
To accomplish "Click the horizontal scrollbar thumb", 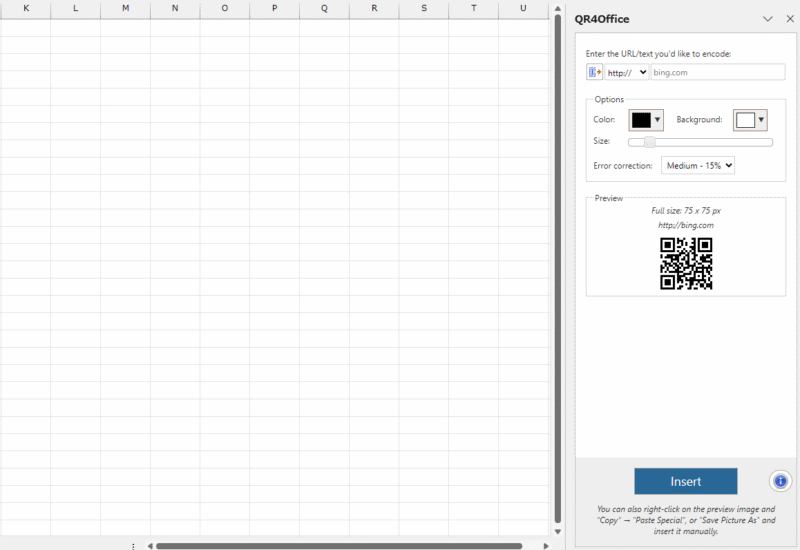I will click(339, 546).
